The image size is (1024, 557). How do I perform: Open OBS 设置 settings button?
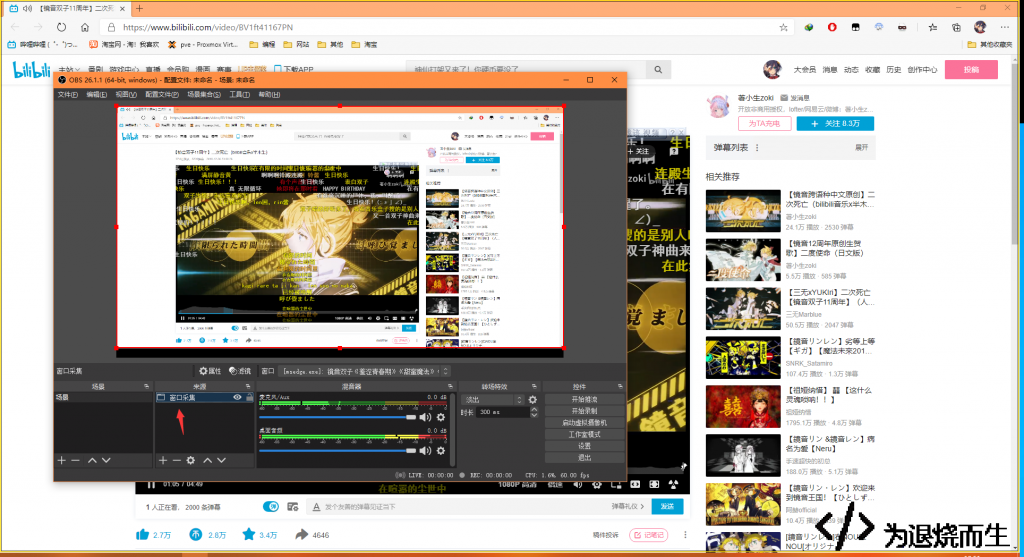pyautogui.click(x=584, y=446)
